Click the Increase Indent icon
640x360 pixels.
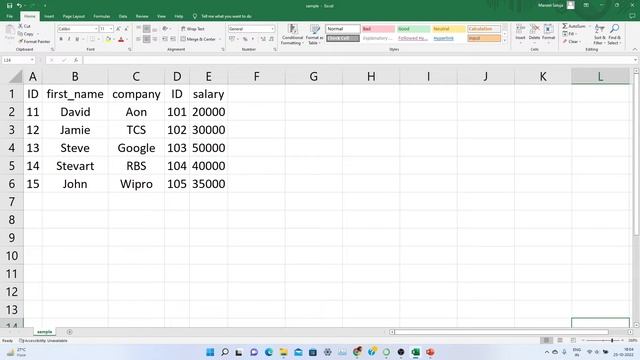(173, 39)
